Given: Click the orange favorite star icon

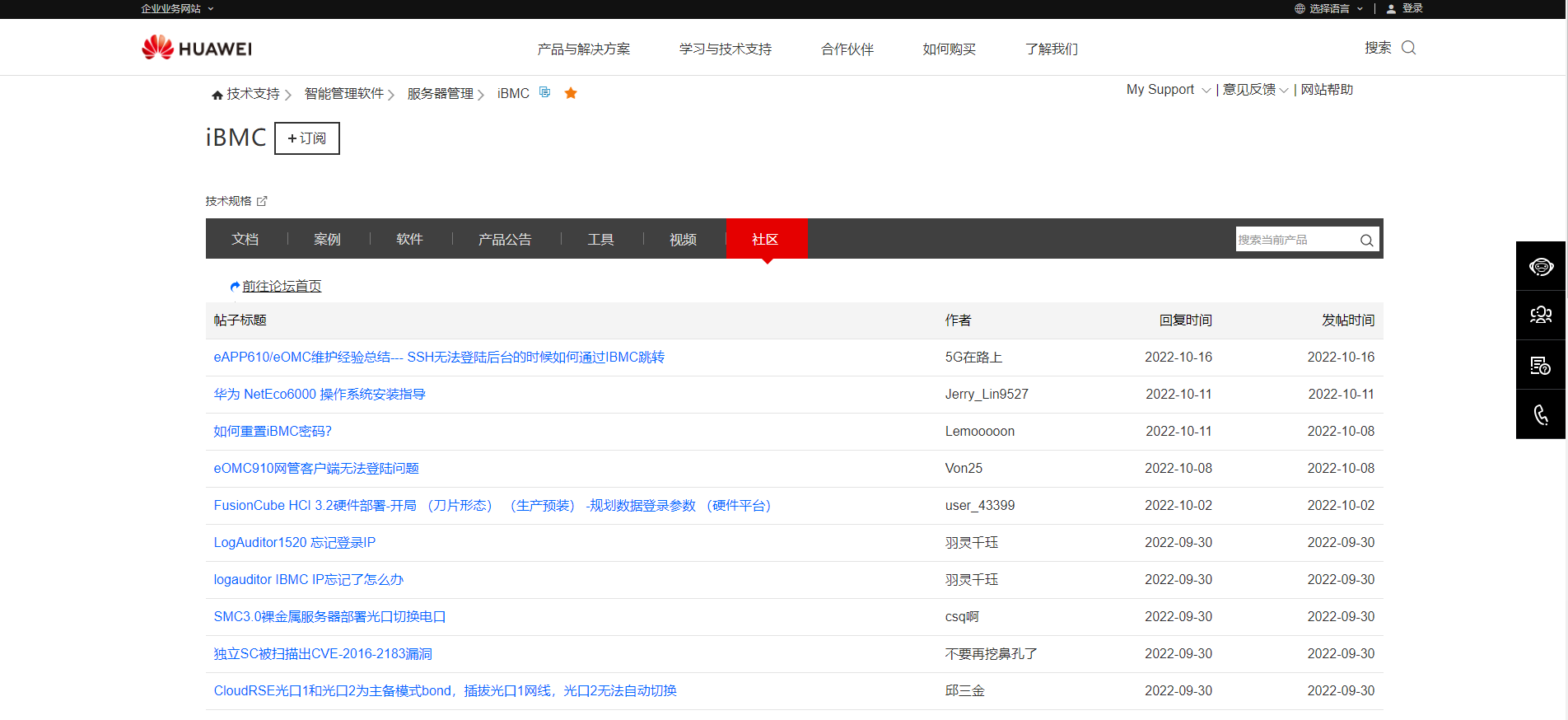Looking at the screenshot, I should (571, 93).
